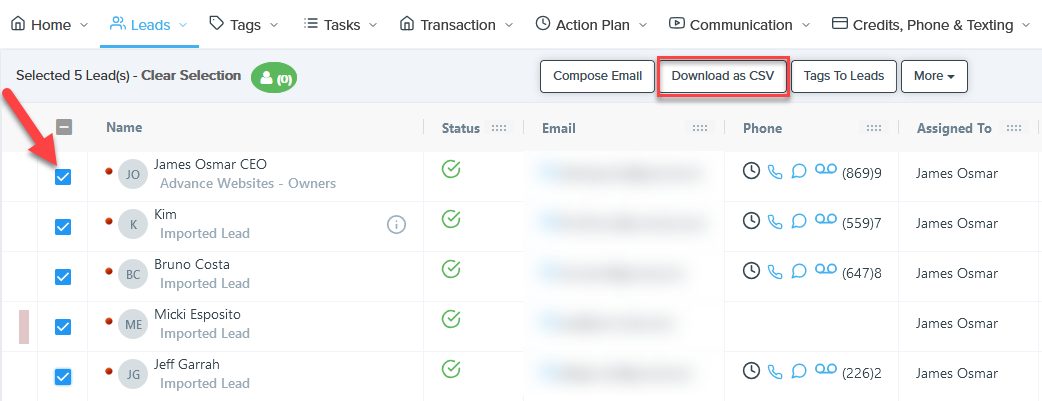Open text message icon in Kim's row
Viewport: 1042px width, 401px height.
[799, 221]
